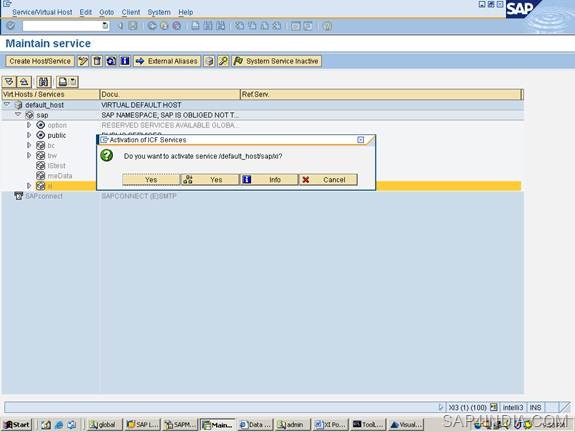This screenshot has width=575, height=432.
Task: Click the Collapse All nodes icon
Action: pyautogui.click(x=24, y=82)
